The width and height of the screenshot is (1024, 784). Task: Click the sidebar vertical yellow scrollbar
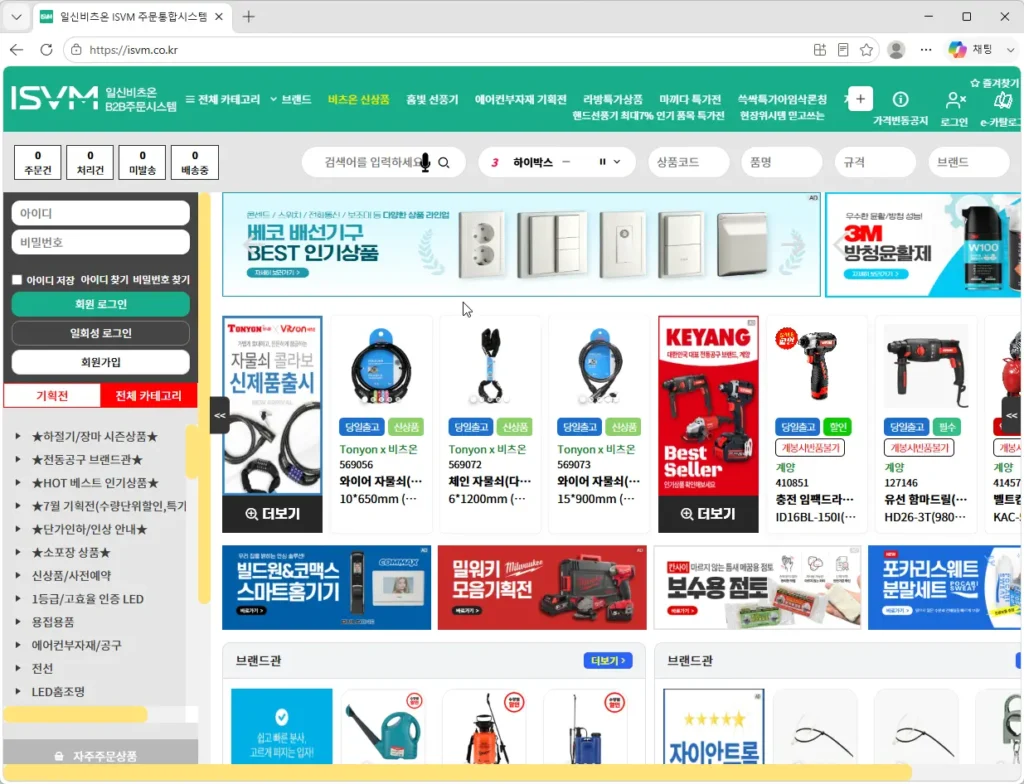pos(204,398)
